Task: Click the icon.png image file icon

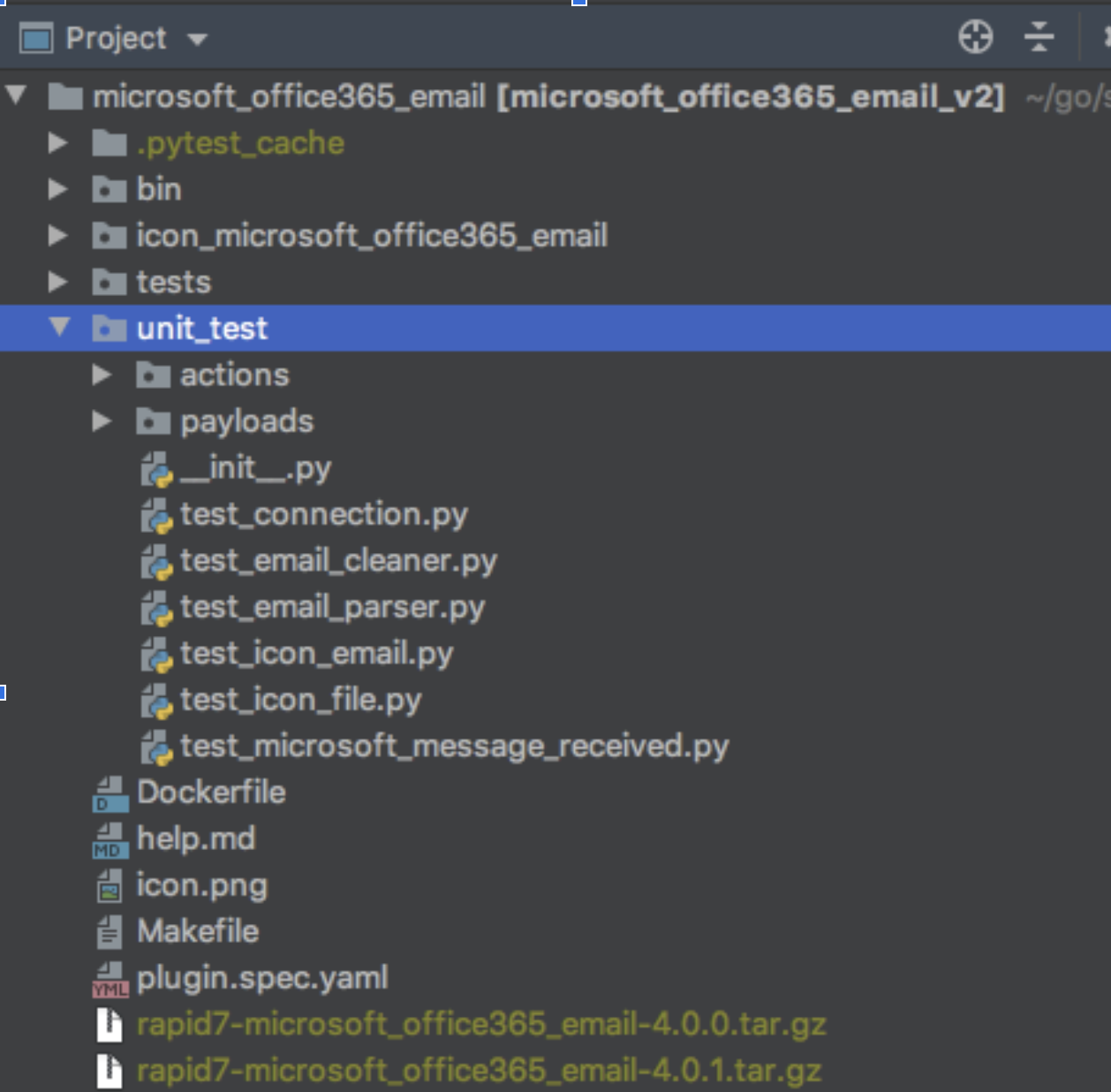Action: (110, 886)
